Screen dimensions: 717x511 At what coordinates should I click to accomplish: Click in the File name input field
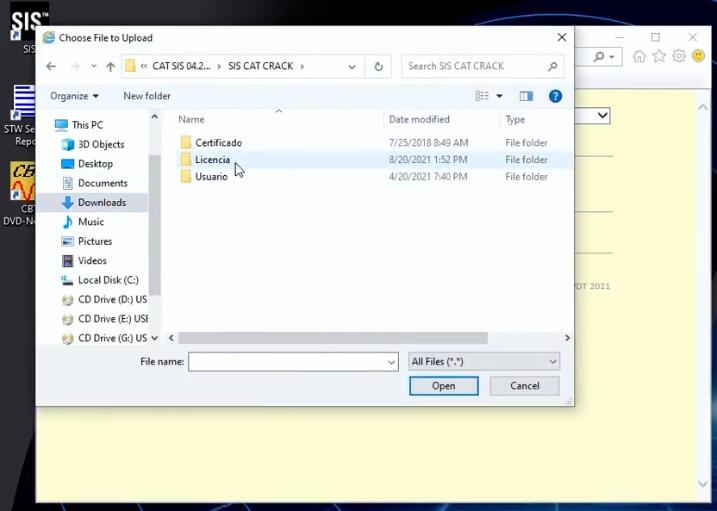tap(288, 362)
